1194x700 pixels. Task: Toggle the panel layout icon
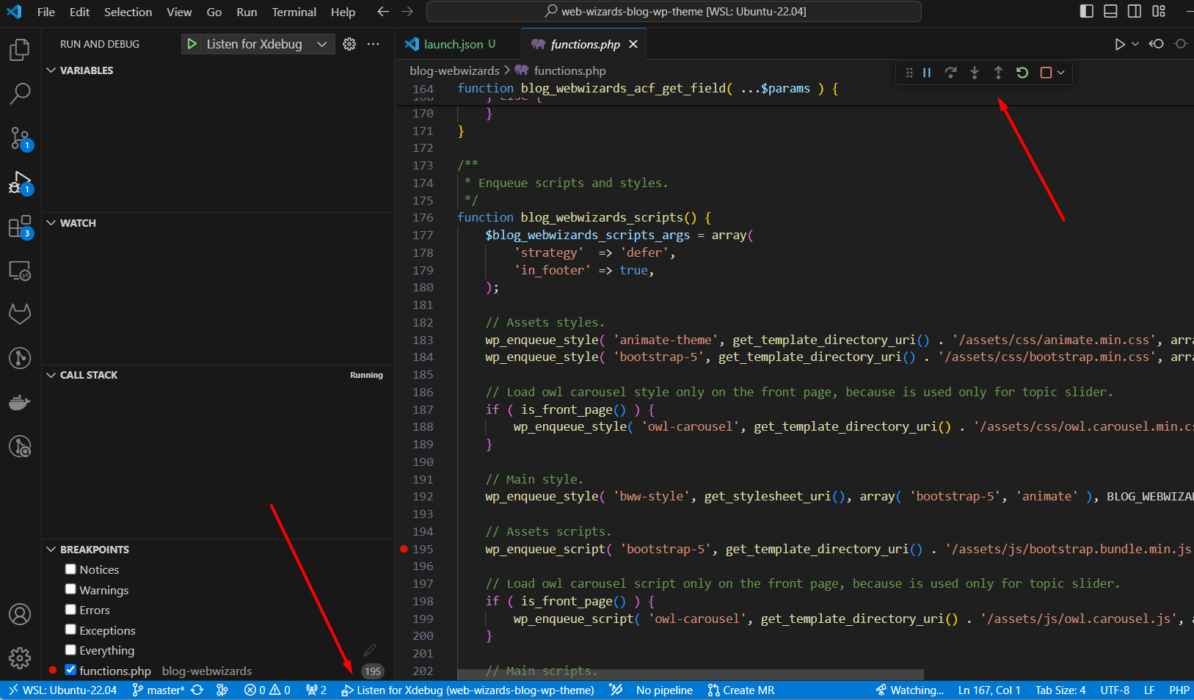[1110, 11]
